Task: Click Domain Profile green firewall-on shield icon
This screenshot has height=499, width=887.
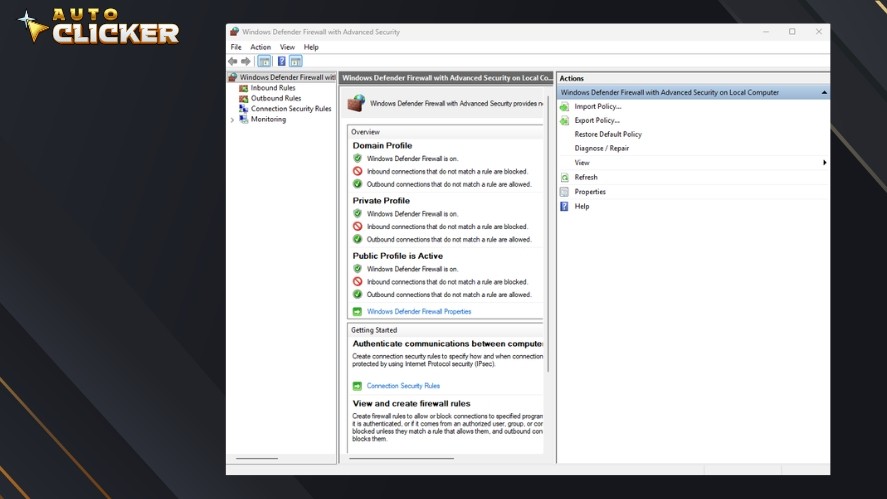Action: pos(358,158)
